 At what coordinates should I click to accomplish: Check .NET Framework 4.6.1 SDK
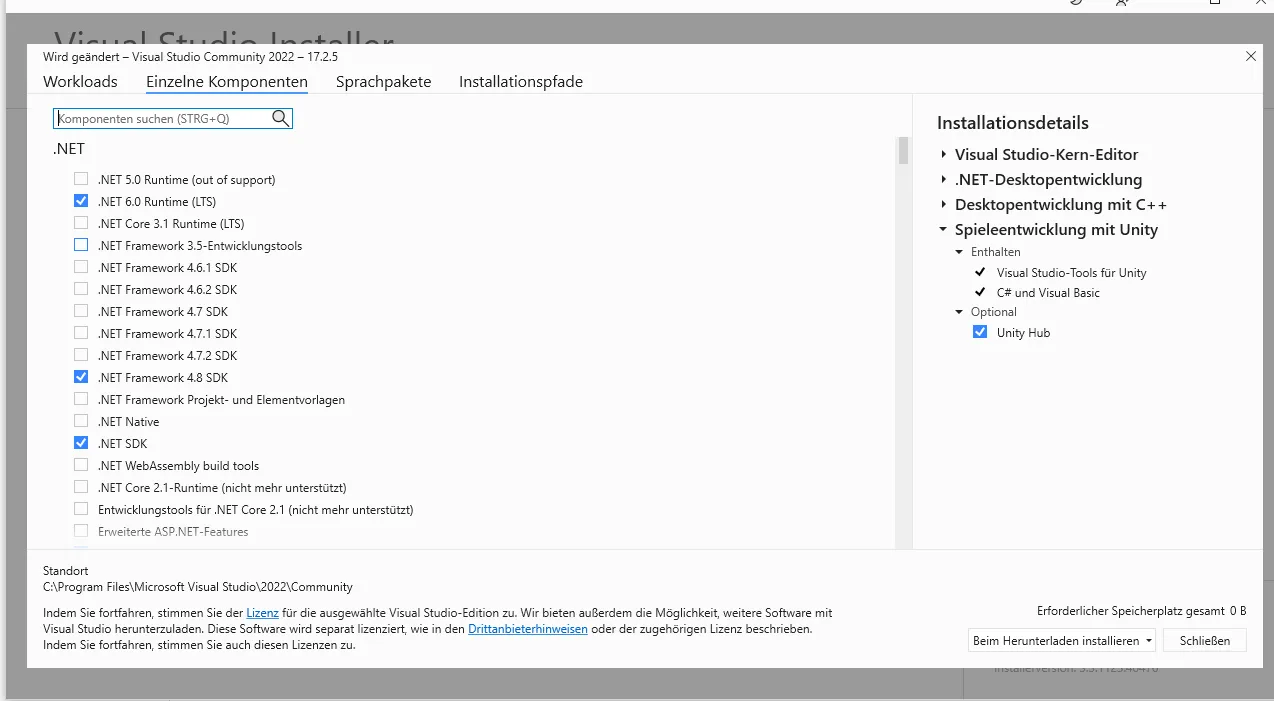[81, 267]
